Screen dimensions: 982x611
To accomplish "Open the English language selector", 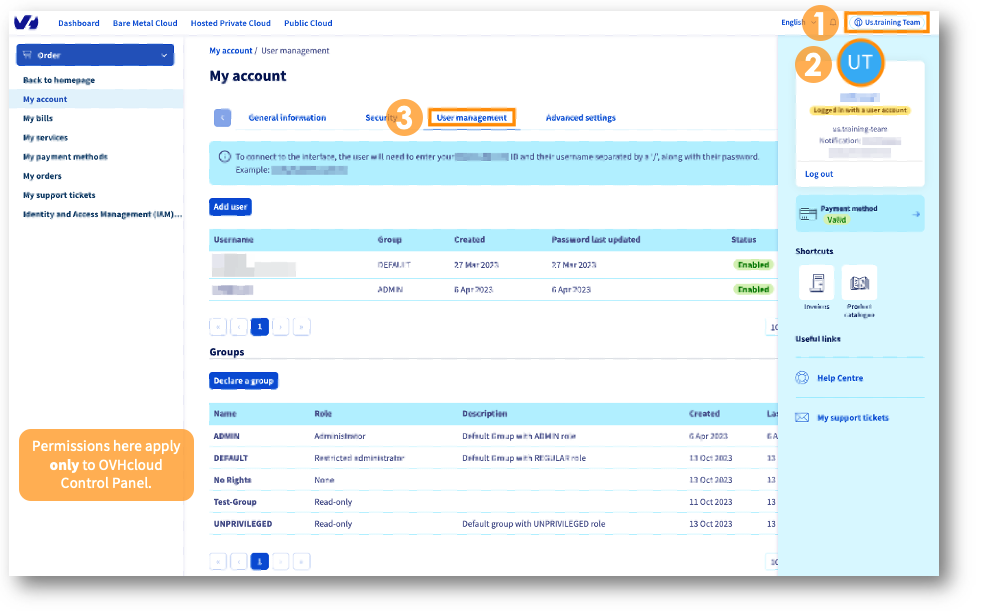I will coord(799,23).
